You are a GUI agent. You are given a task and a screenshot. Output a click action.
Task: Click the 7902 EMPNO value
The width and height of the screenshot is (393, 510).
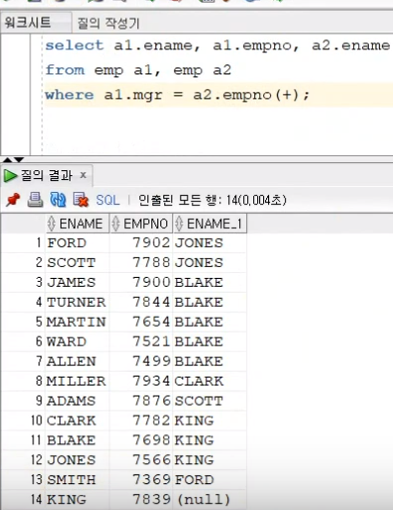(x=151, y=243)
